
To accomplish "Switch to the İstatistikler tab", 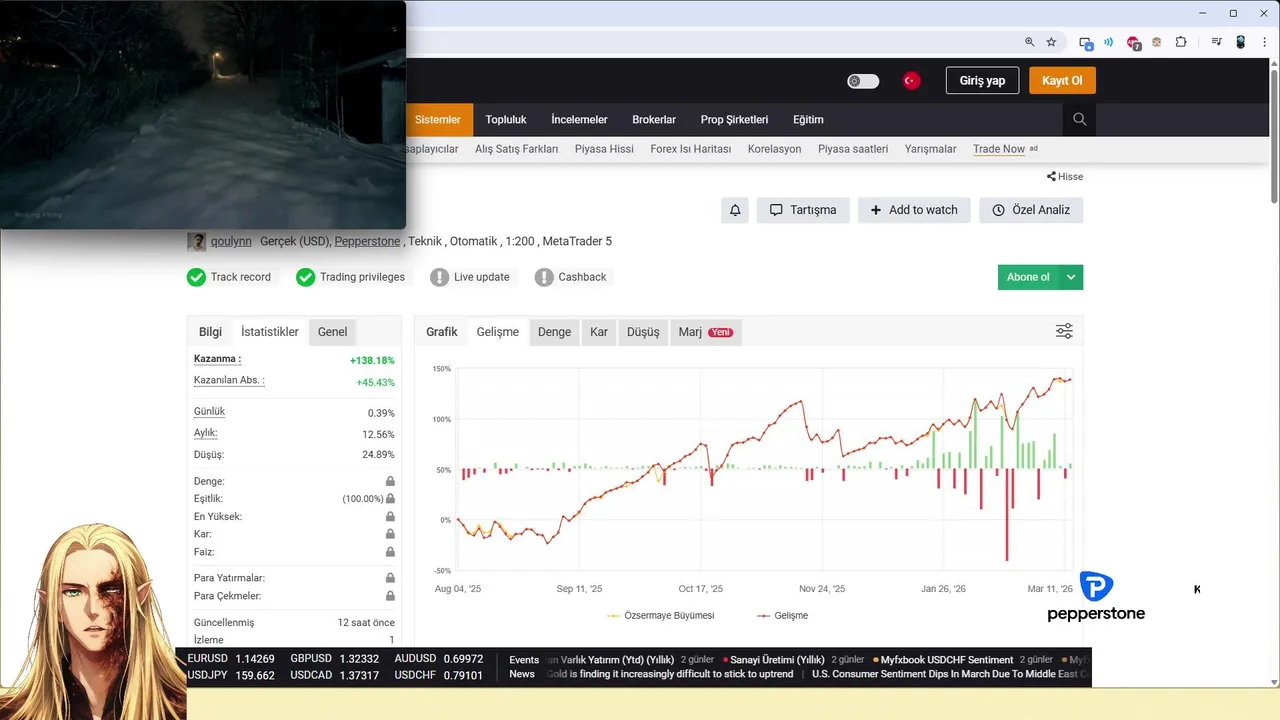I will pyautogui.click(x=270, y=332).
